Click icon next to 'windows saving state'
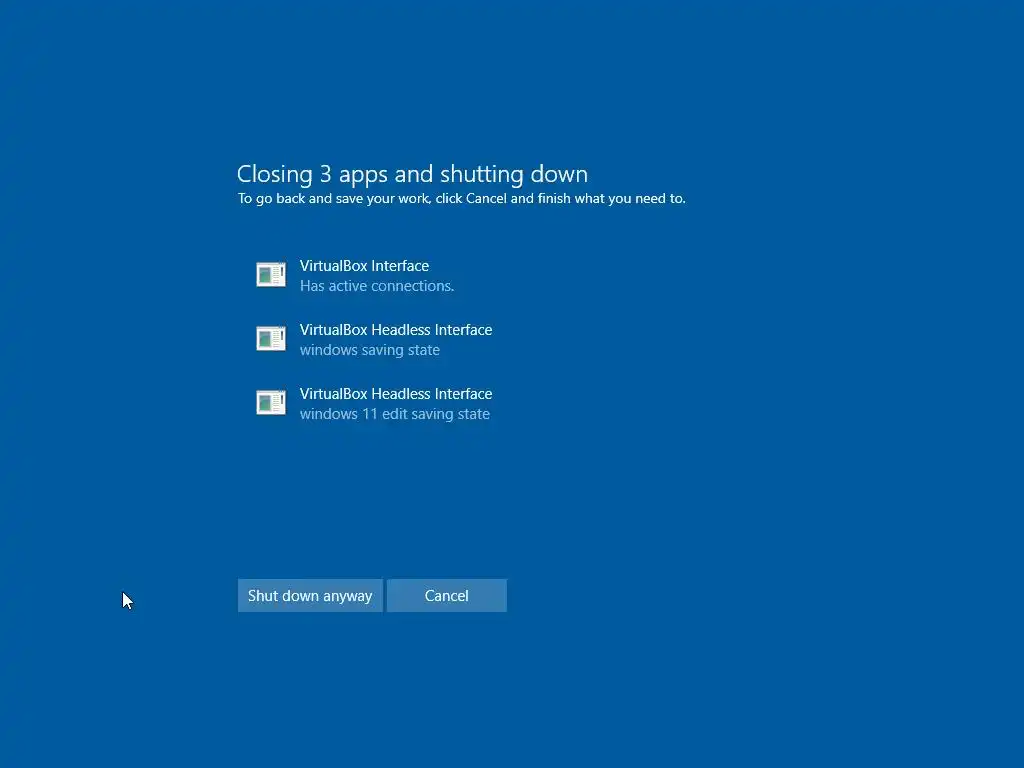The image size is (1024, 768). [271, 339]
